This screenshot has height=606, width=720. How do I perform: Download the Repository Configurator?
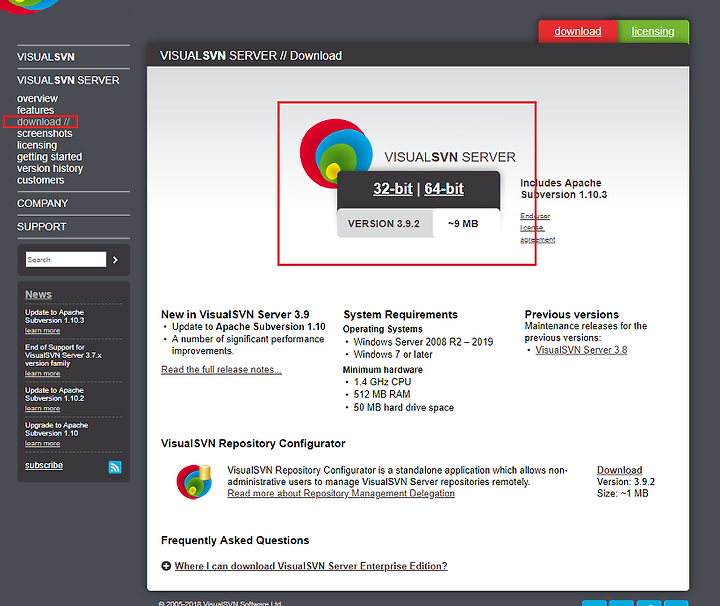pyautogui.click(x=619, y=470)
